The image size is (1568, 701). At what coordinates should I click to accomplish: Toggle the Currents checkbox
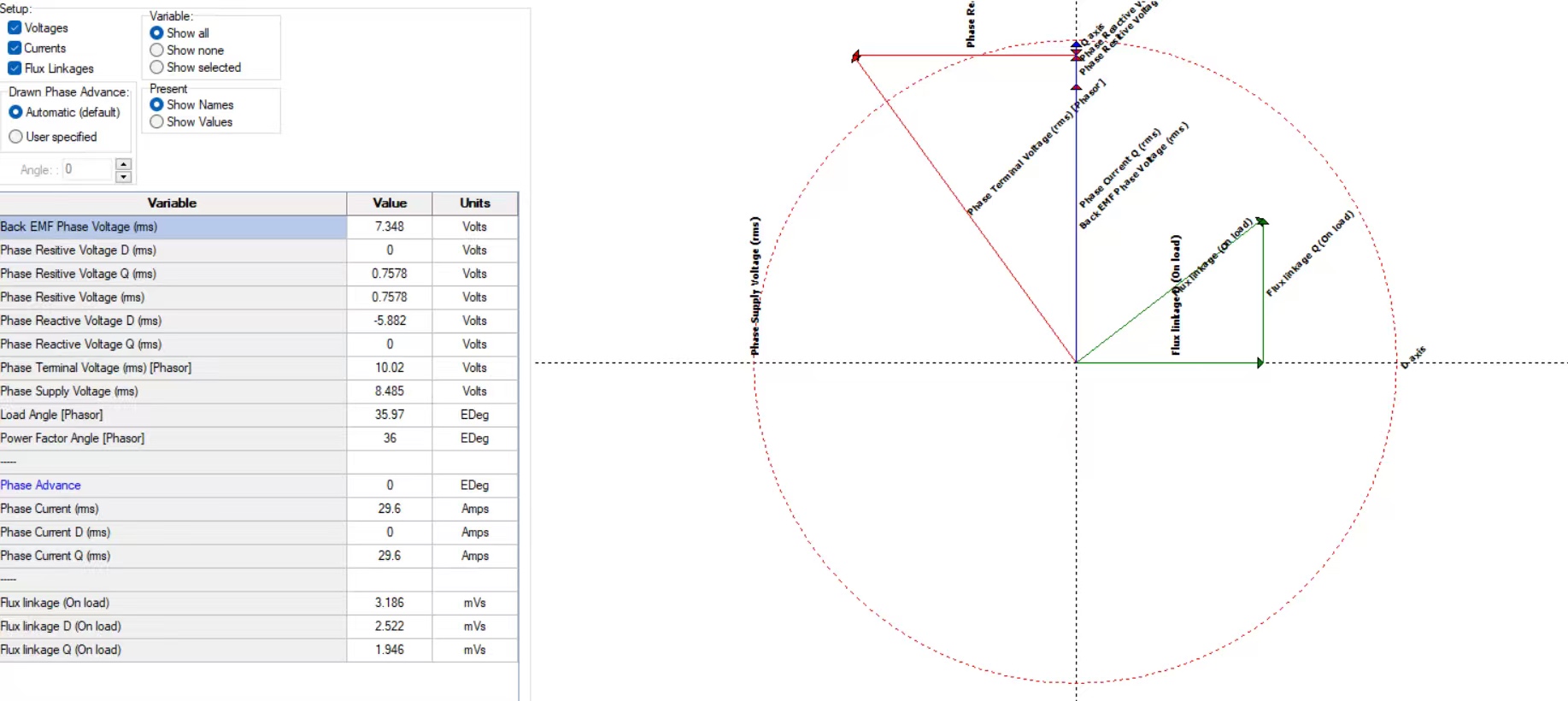coord(15,49)
